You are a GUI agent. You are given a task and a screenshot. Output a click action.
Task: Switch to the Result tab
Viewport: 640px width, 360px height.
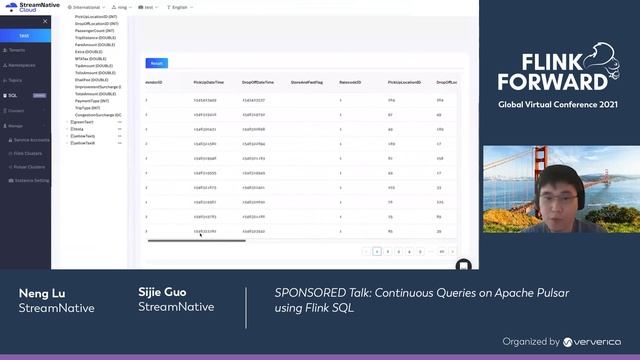click(x=157, y=63)
